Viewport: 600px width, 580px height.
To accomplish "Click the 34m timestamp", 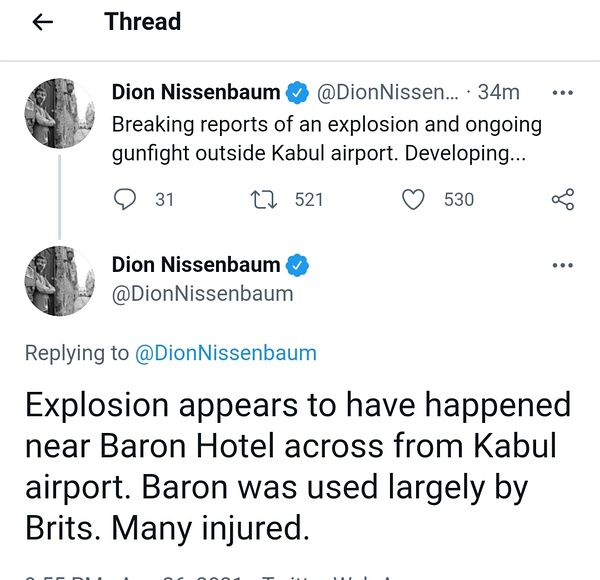I will coord(499,93).
